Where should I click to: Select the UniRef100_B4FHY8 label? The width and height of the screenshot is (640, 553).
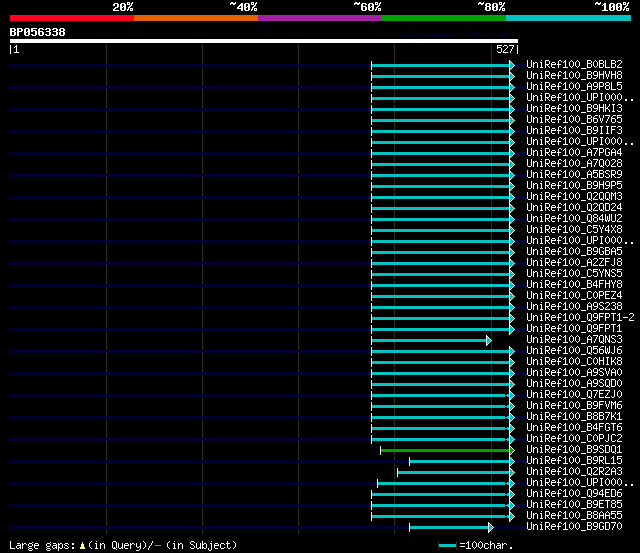[x=574, y=284]
